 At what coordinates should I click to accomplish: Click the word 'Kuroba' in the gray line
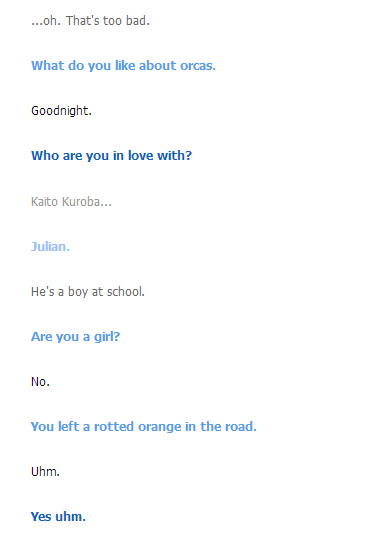tap(86, 202)
